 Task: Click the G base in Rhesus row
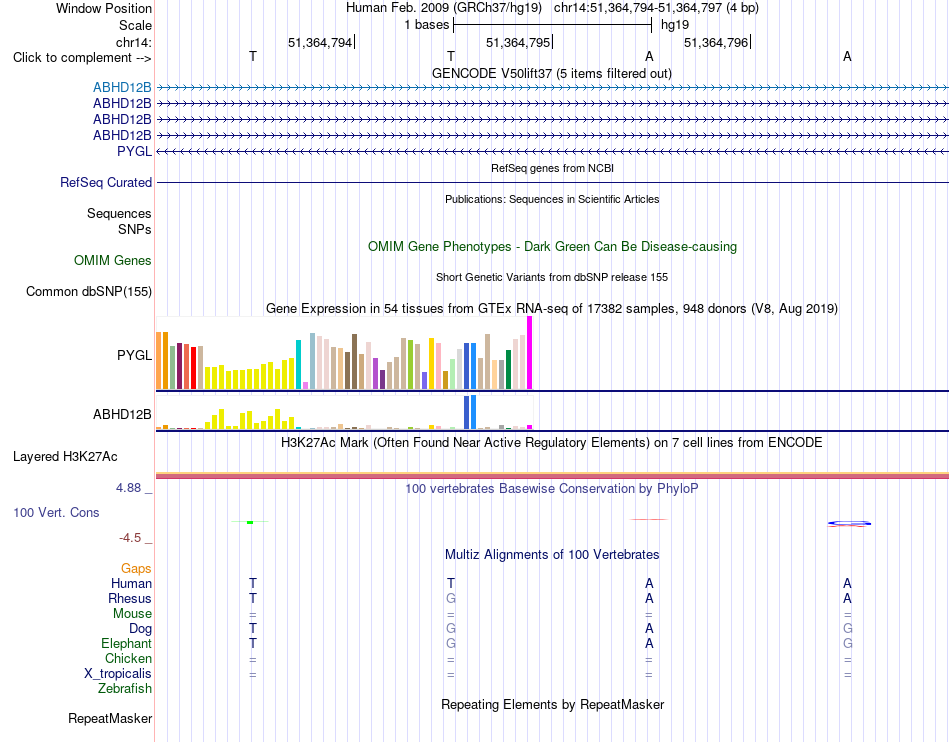click(451, 598)
